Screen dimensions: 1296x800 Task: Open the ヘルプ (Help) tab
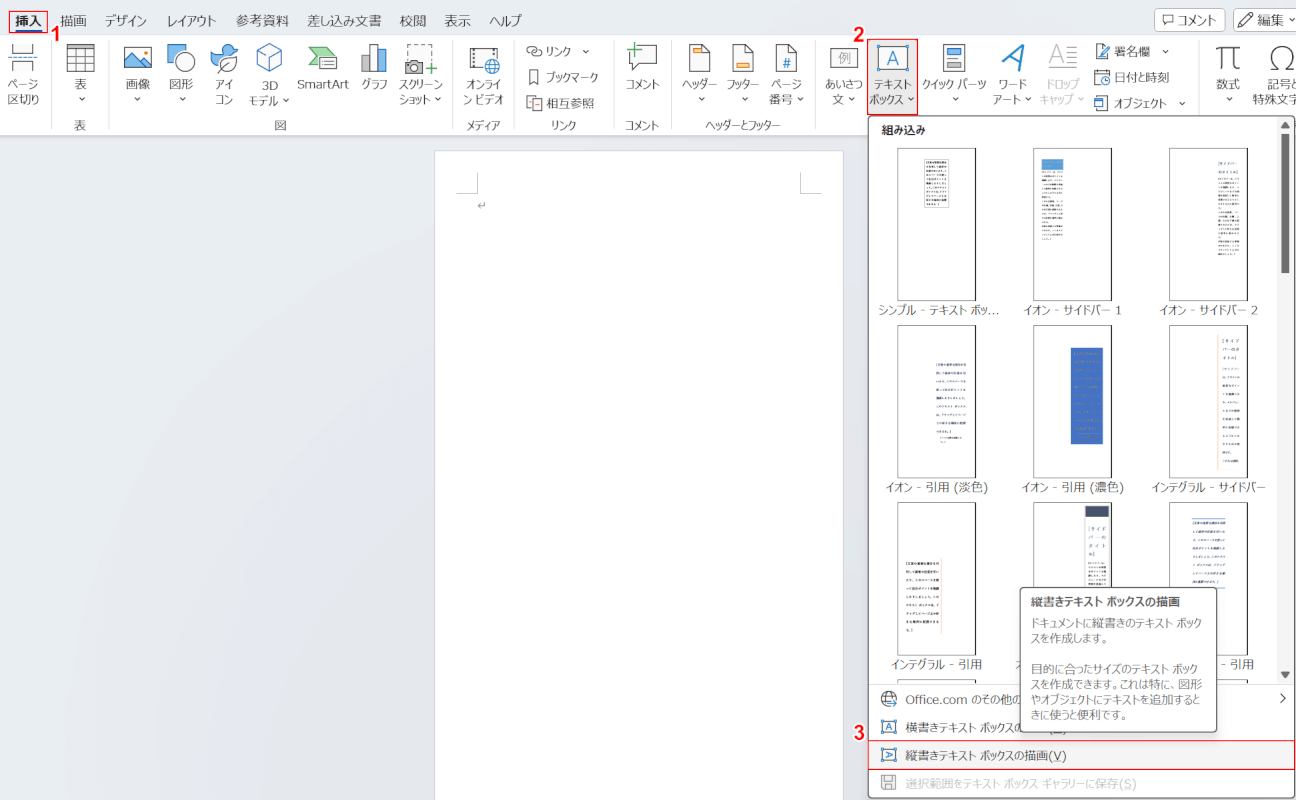point(505,20)
